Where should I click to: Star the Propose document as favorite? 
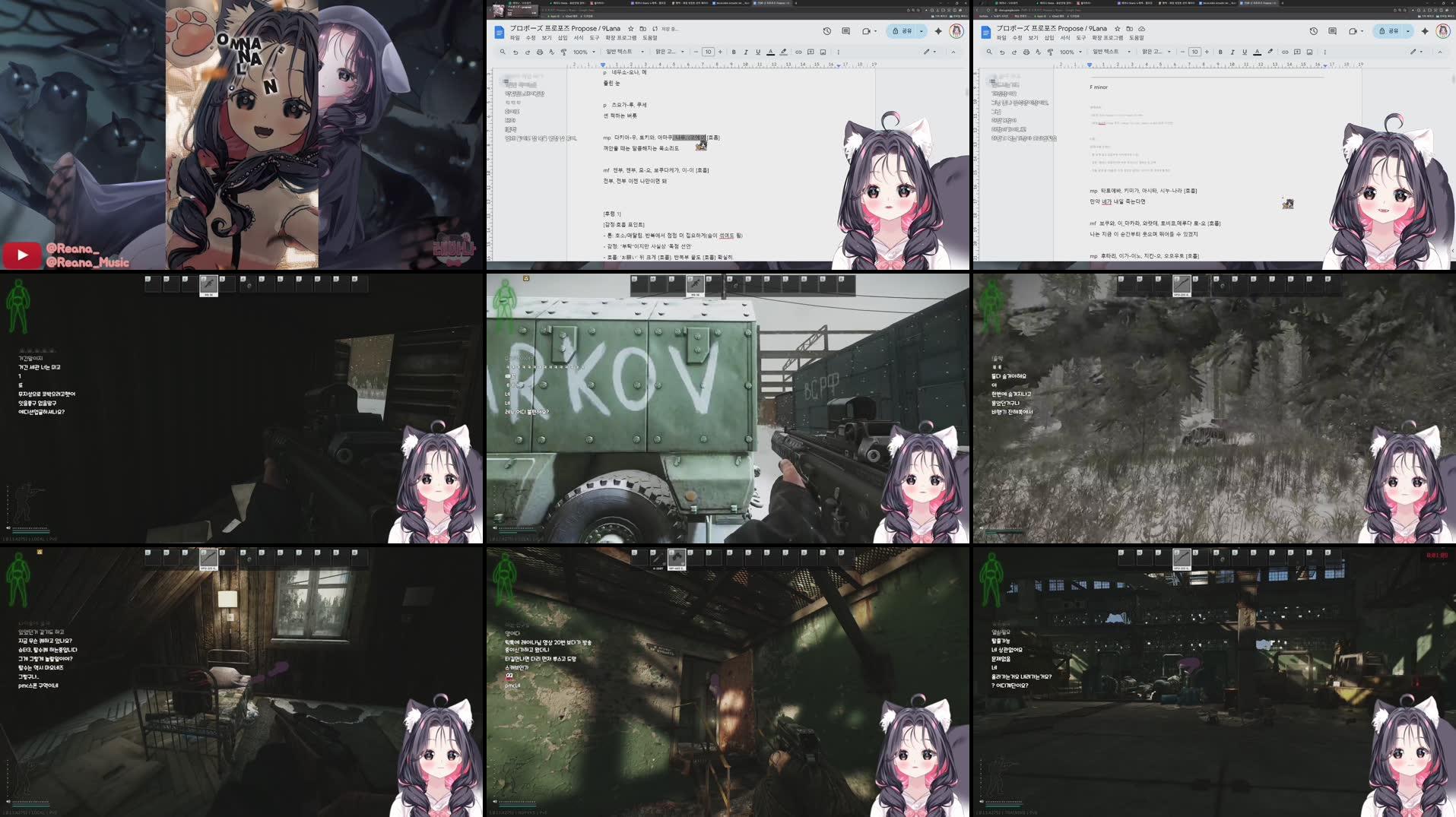click(632, 28)
